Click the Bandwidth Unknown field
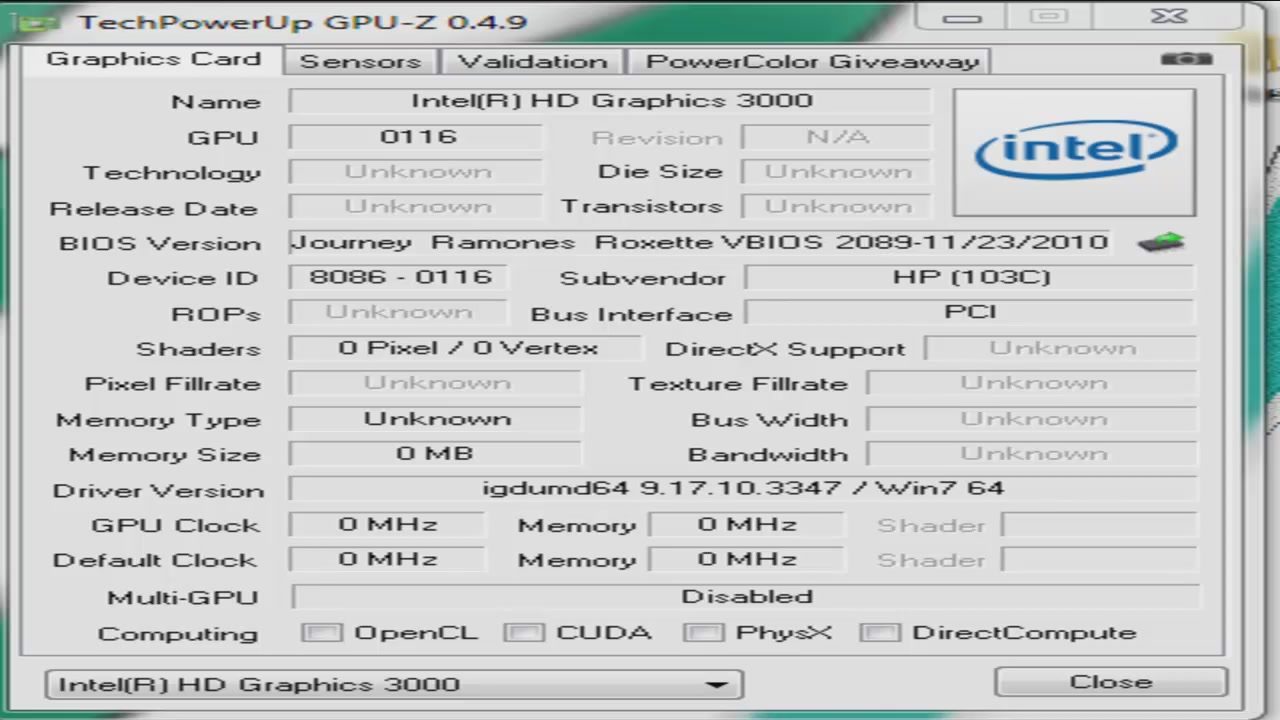 [1032, 454]
